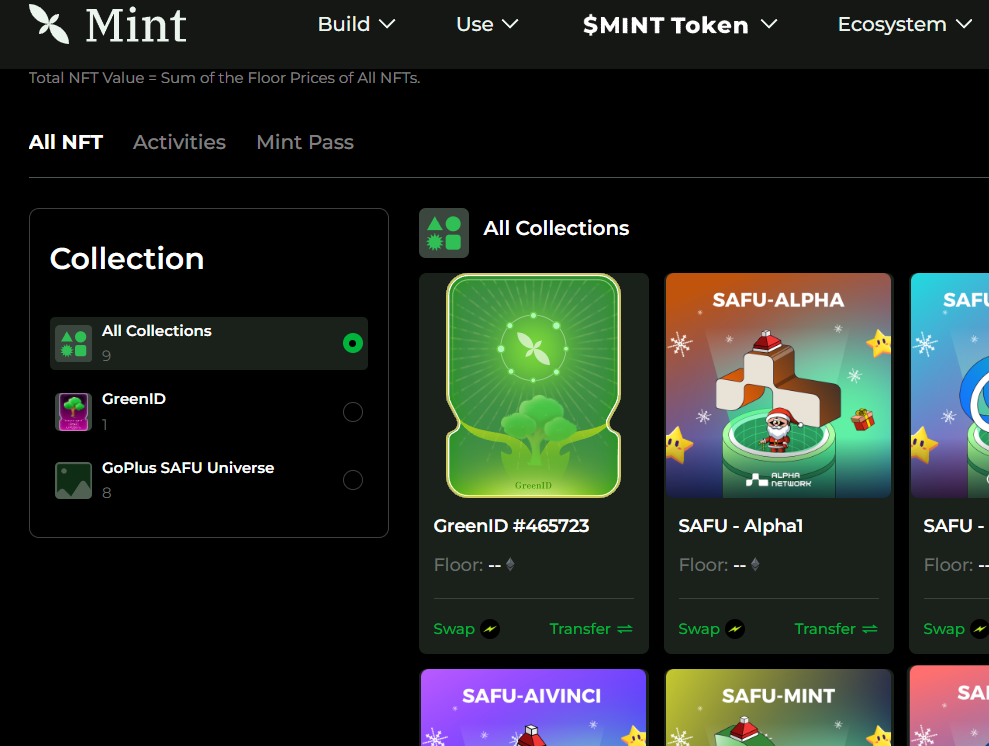Viewport: 989px width, 746px height.
Task: Select the All Collections radio button
Action: pyautogui.click(x=353, y=343)
